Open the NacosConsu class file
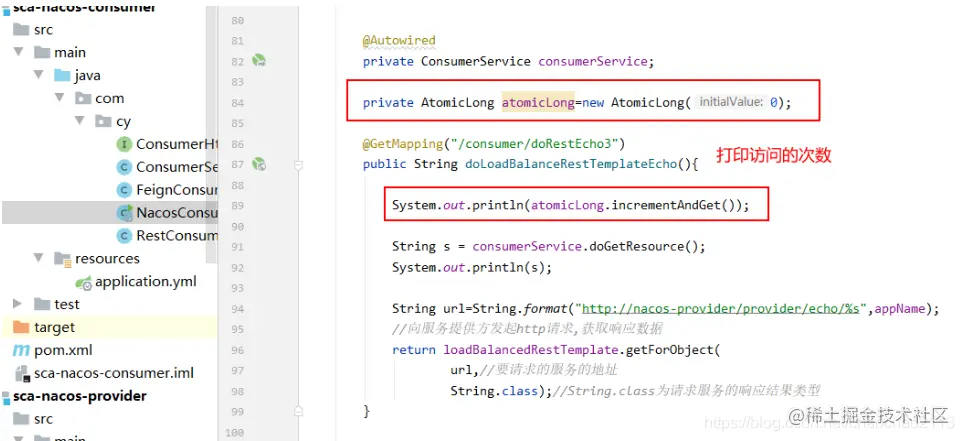This screenshot has width=964, height=441. 177,213
